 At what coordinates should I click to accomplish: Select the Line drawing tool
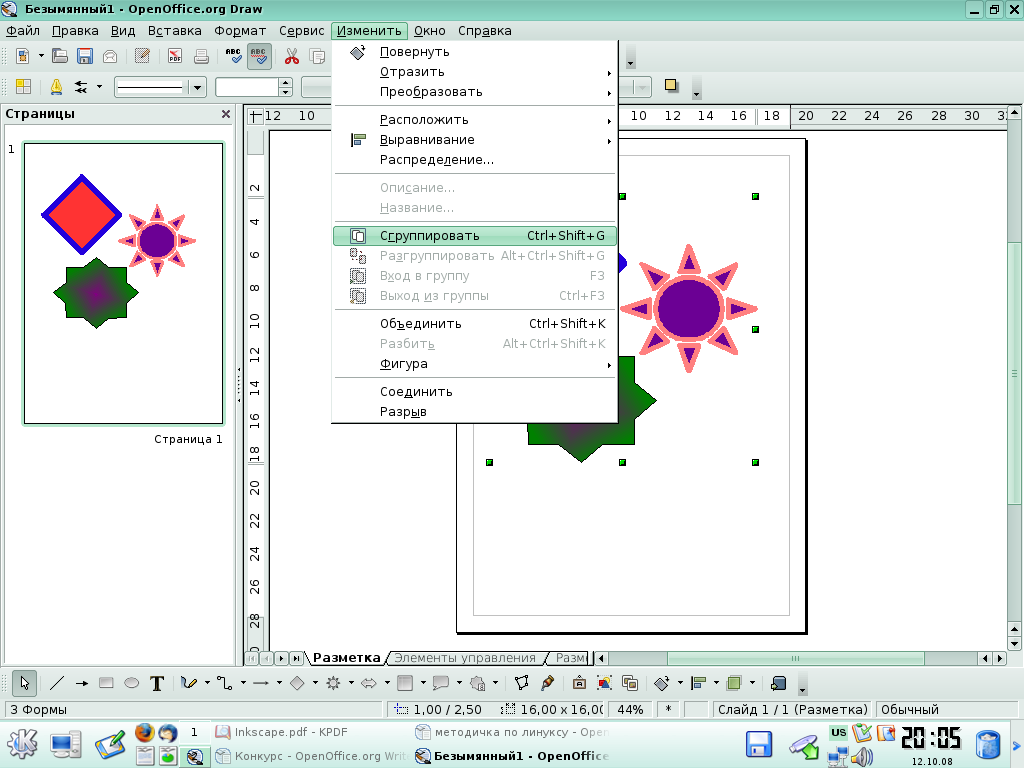tap(57, 684)
